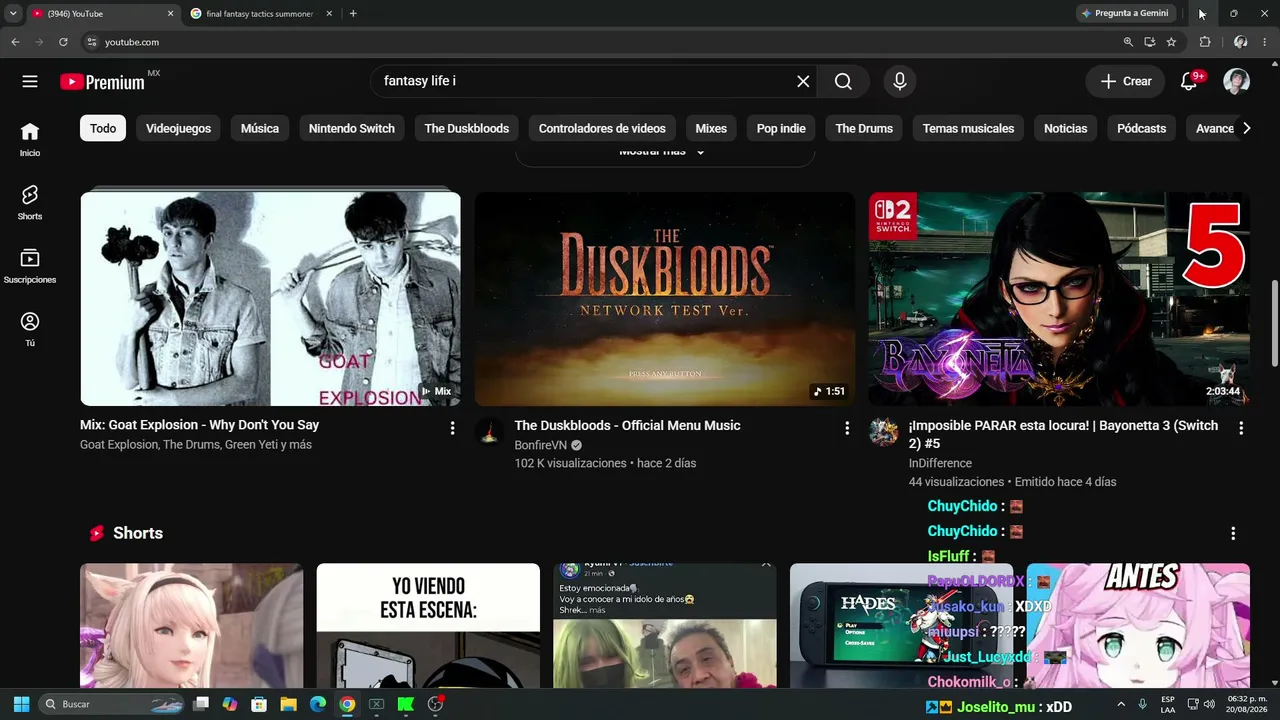Viewport: 1280px width, 720px height.
Task: Go to Inicio in the sidebar
Action: 30,139
